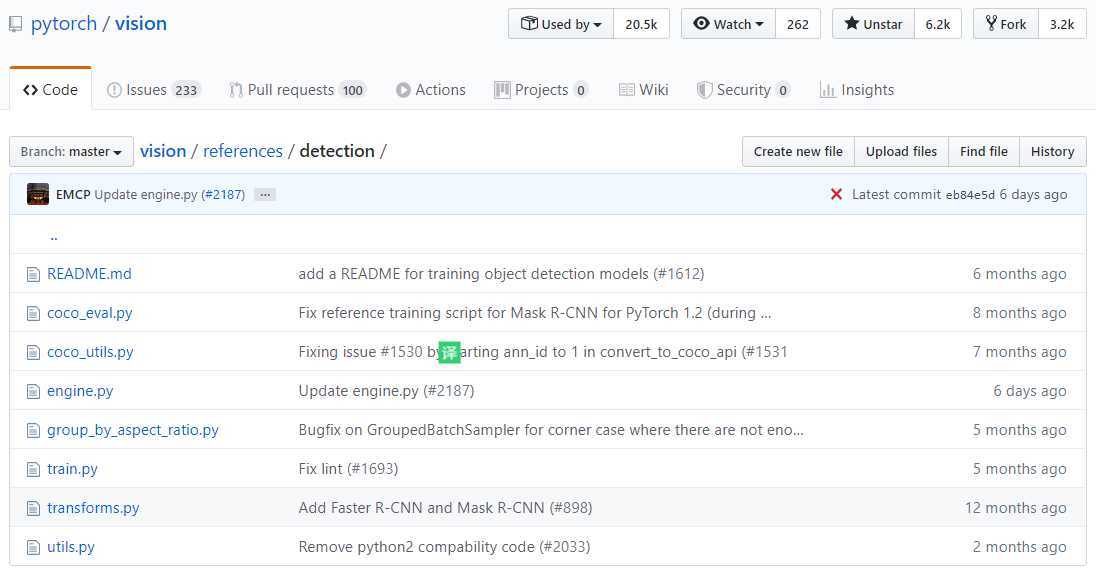Click the file icon next to train.py
Screen dimensions: 1096x575
point(33,470)
